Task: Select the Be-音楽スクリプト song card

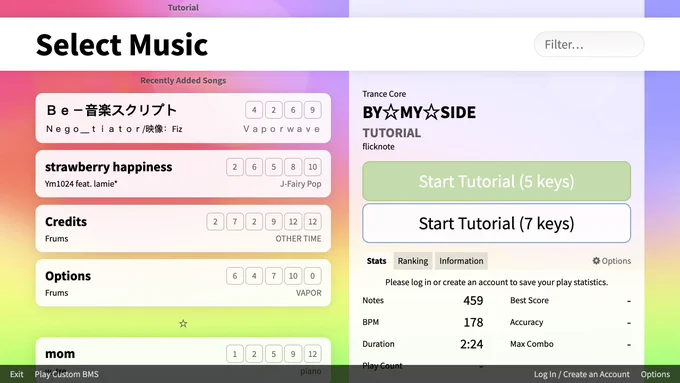Action: pos(183,118)
